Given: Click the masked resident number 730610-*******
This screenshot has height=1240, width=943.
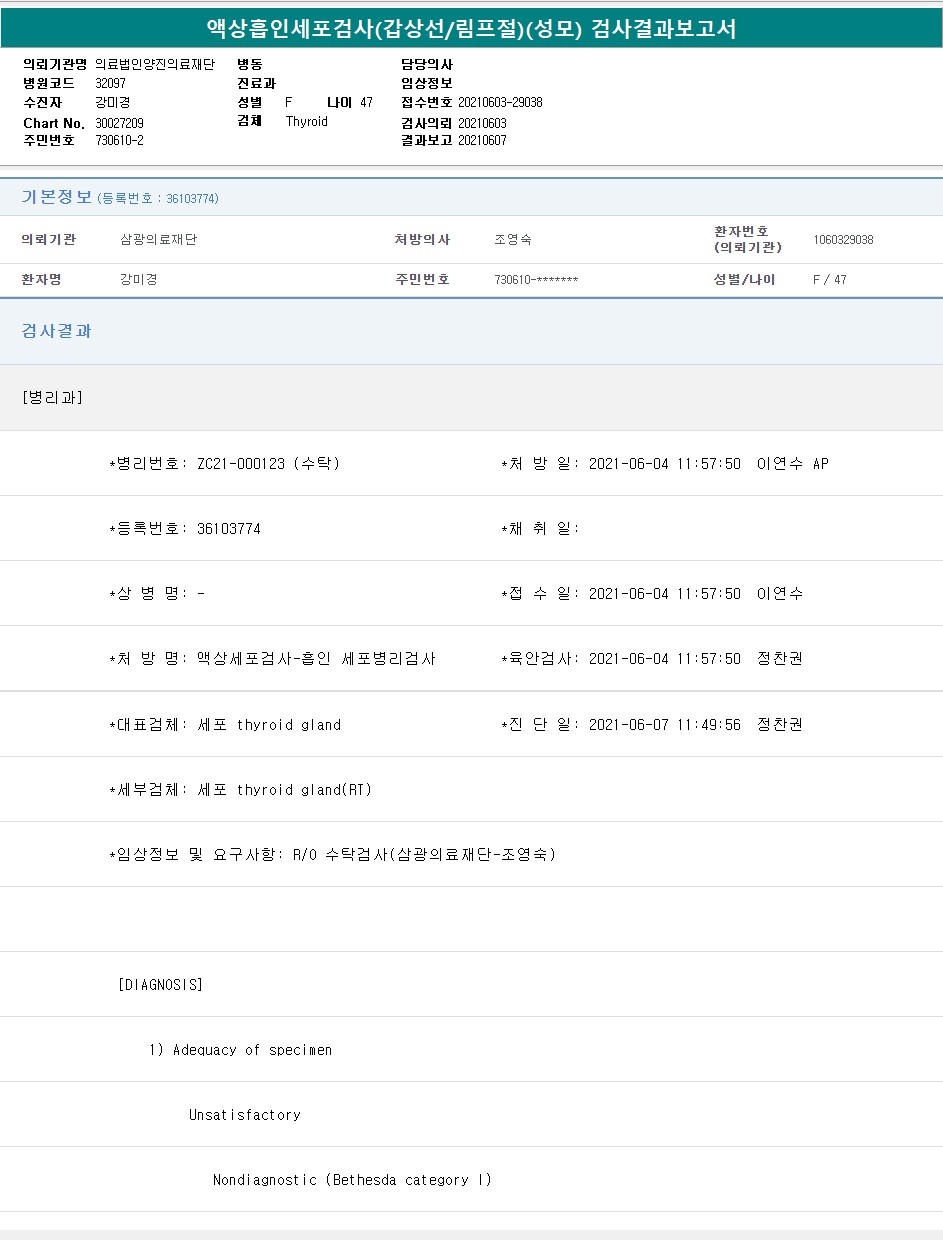Looking at the screenshot, I should (x=536, y=280).
